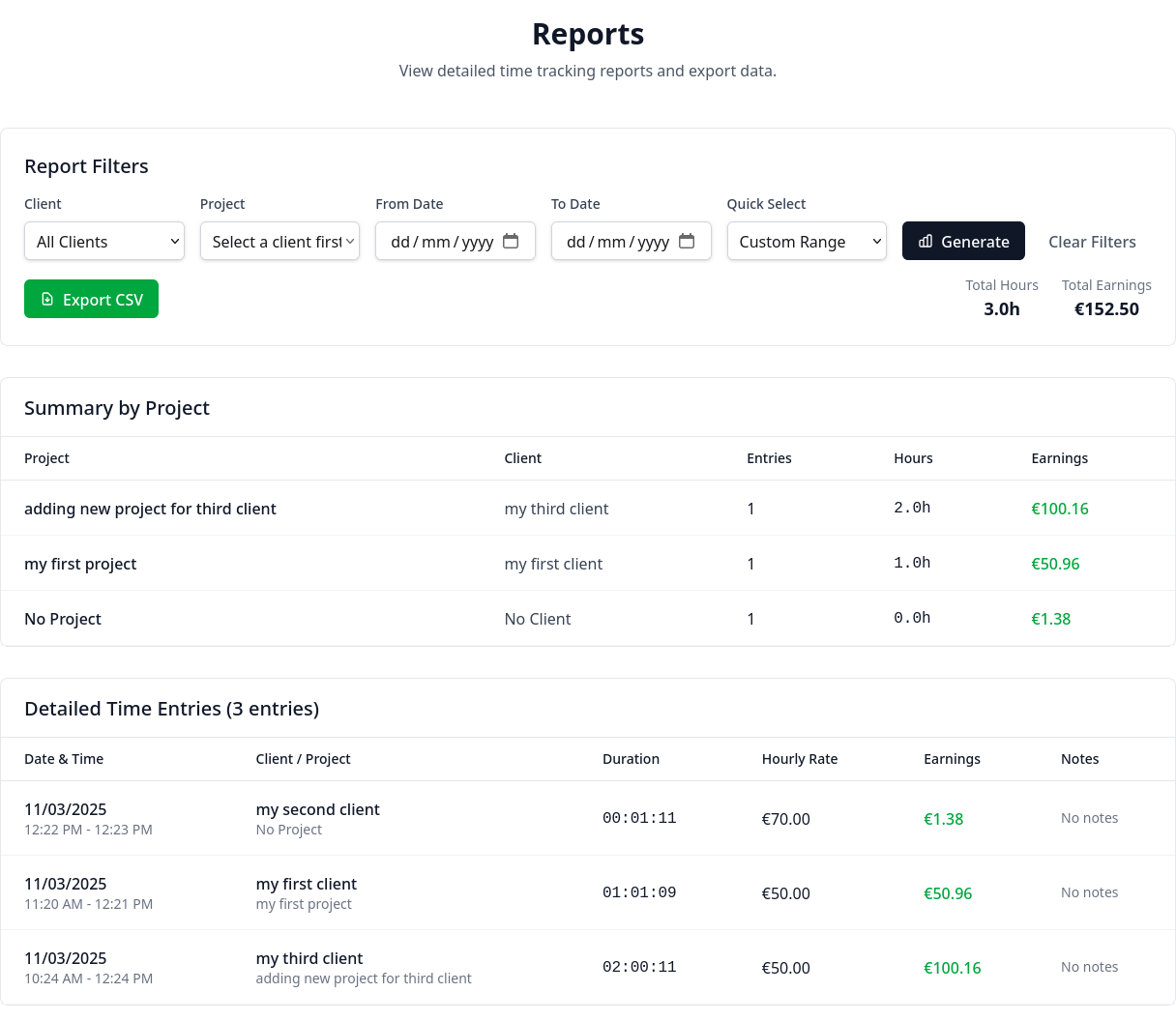Open the All Clients dropdown
Screen dimensions: 1176x1022
pos(103,241)
